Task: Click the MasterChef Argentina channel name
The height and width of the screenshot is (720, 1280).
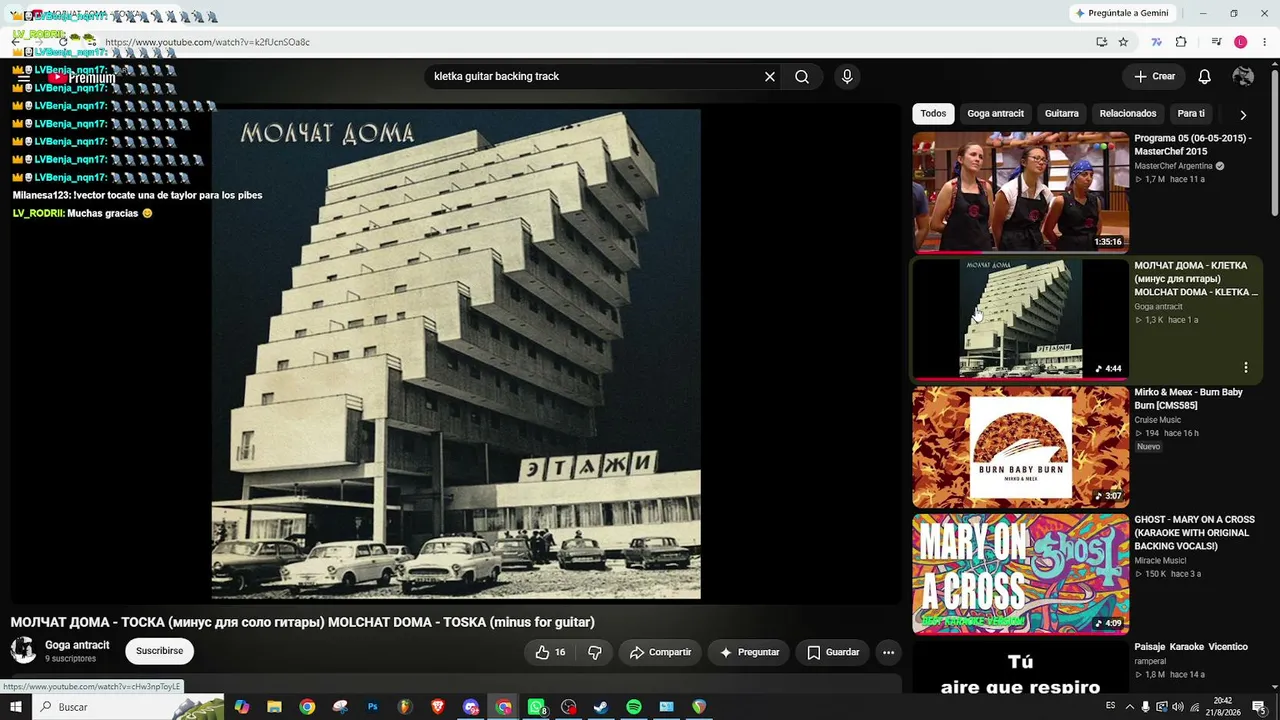Action: [x=1173, y=166]
